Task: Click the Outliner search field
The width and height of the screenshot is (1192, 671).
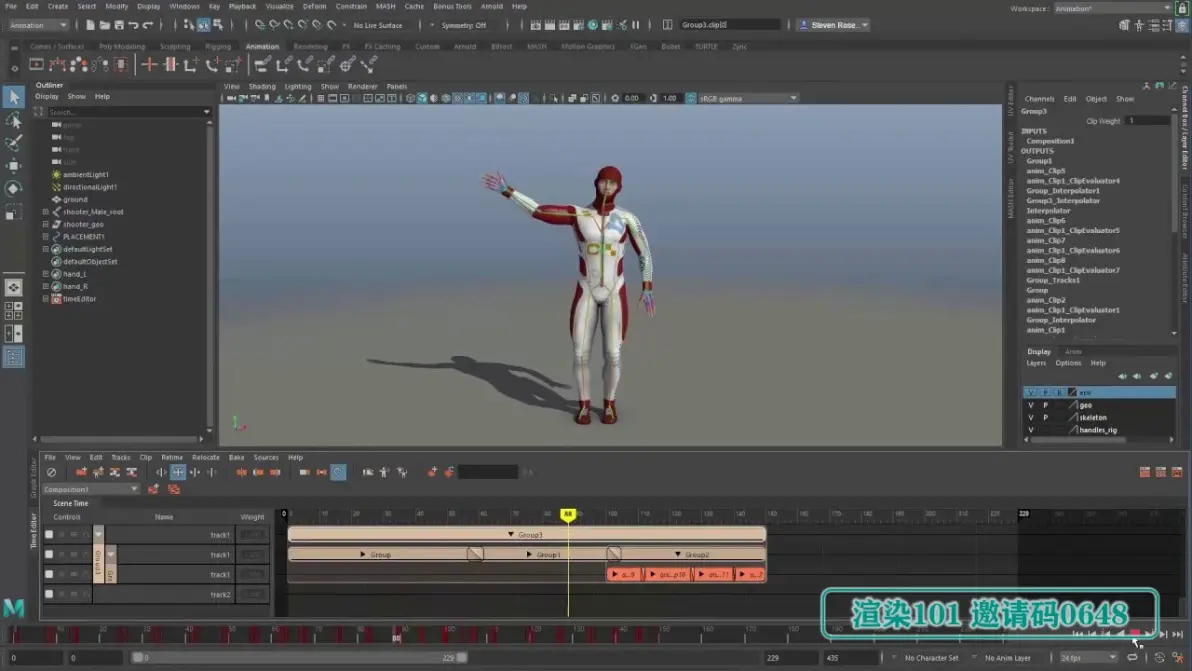Action: click(127, 112)
